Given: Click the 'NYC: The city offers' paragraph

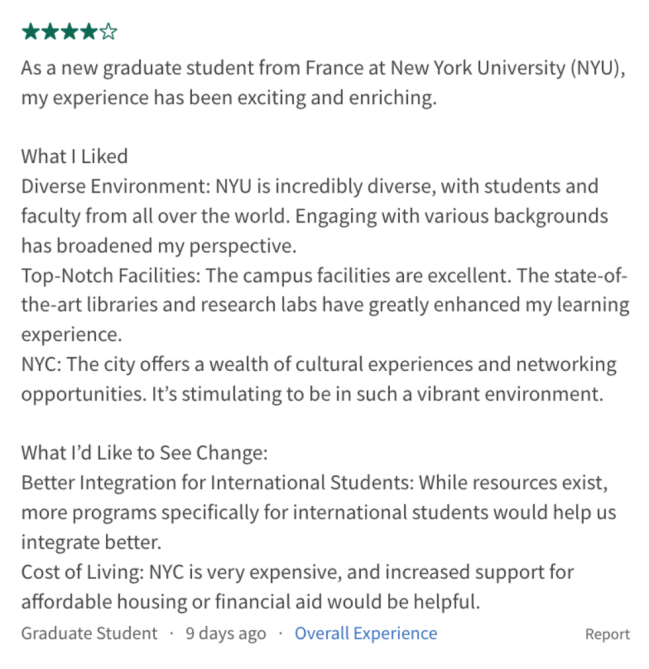Looking at the screenshot, I should [318, 364].
